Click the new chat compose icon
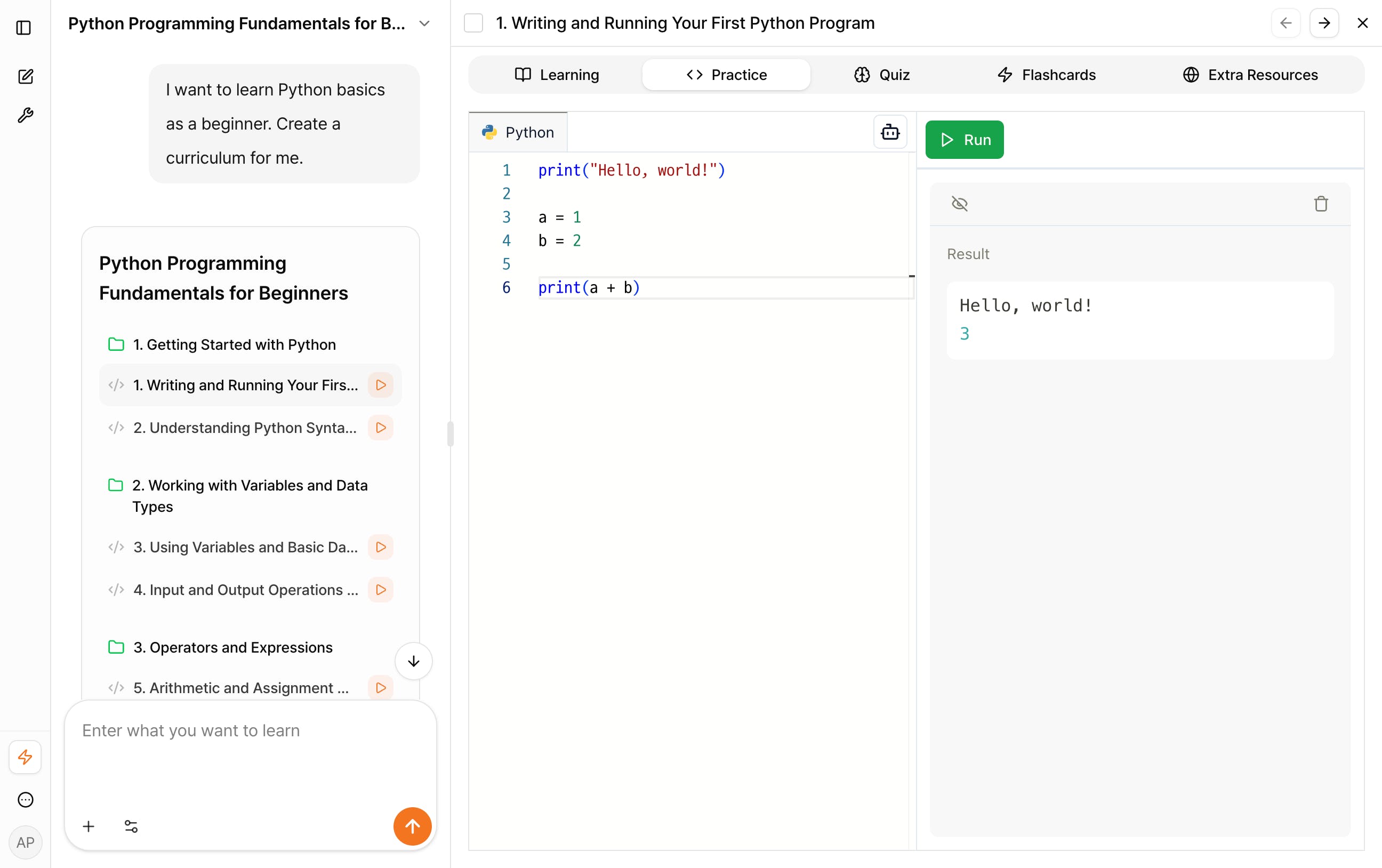 point(25,76)
